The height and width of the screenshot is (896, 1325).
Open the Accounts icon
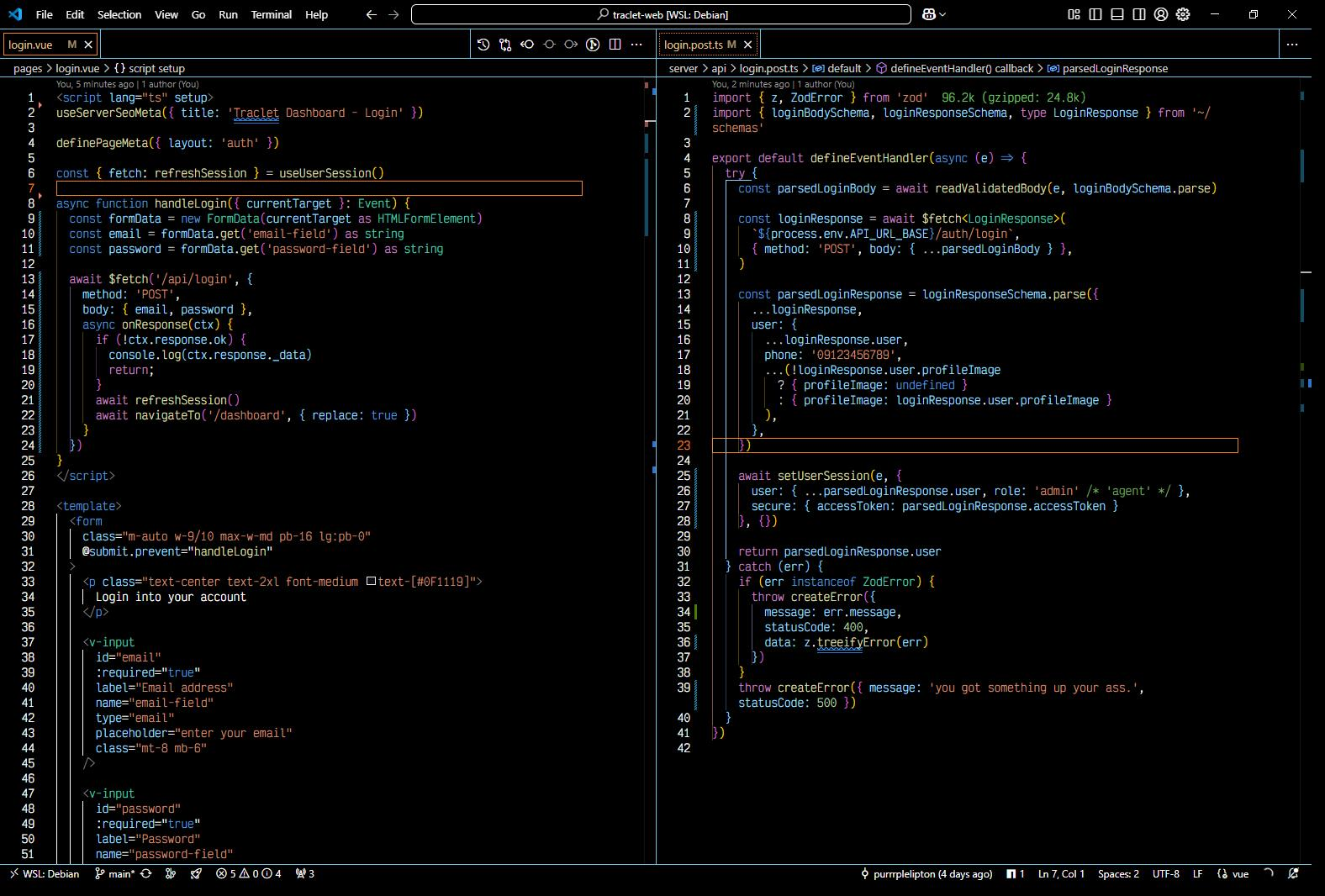1161,14
